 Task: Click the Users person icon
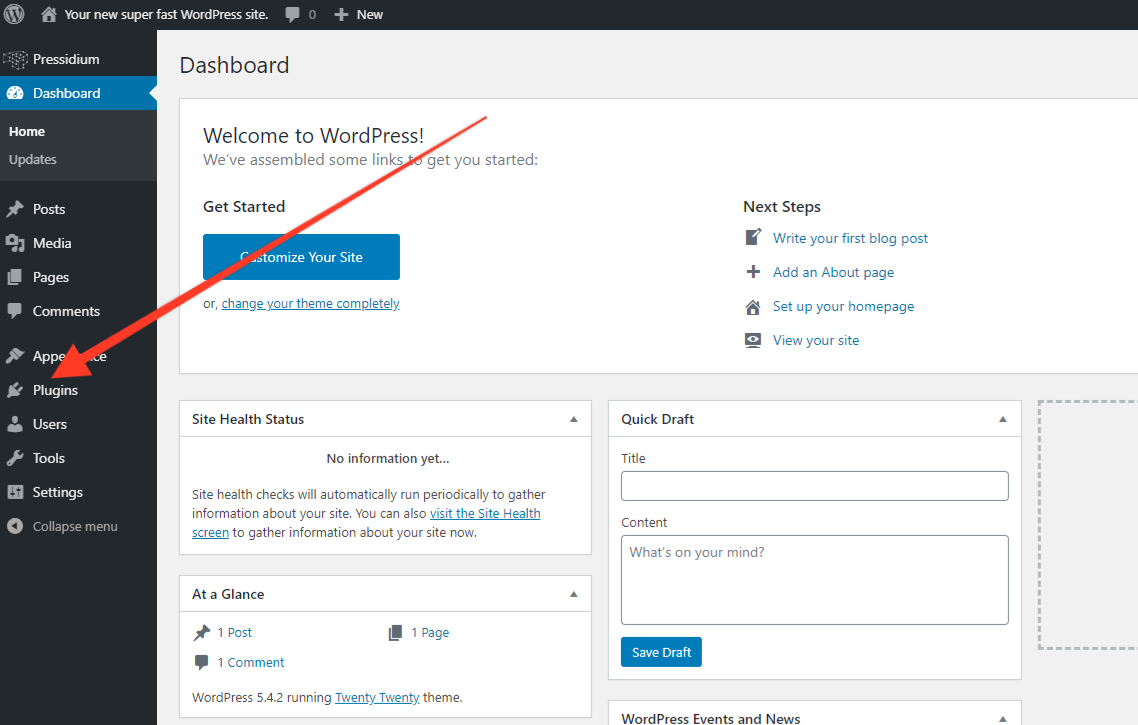coord(15,424)
